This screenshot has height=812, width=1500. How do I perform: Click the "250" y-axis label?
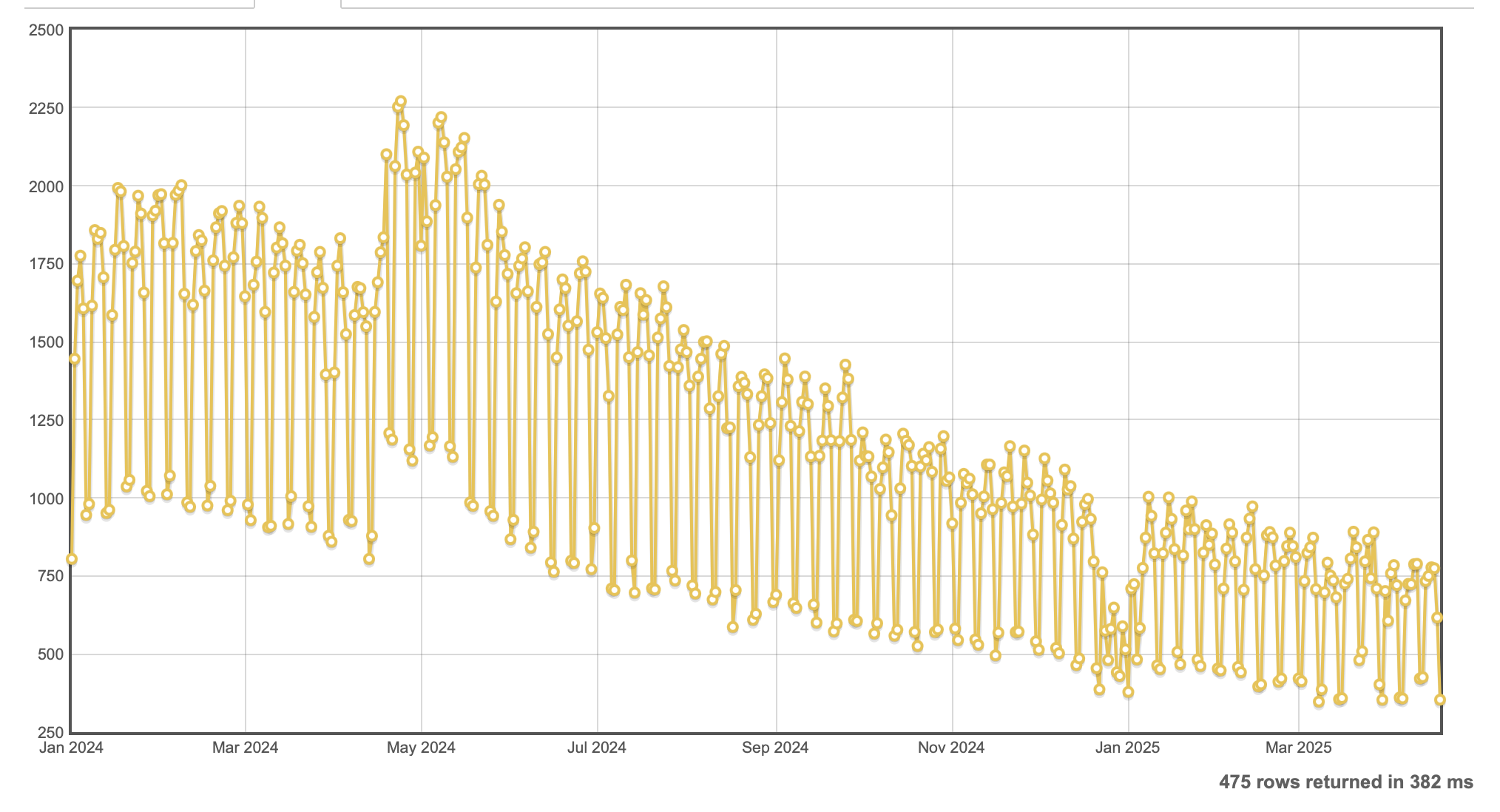pos(50,732)
